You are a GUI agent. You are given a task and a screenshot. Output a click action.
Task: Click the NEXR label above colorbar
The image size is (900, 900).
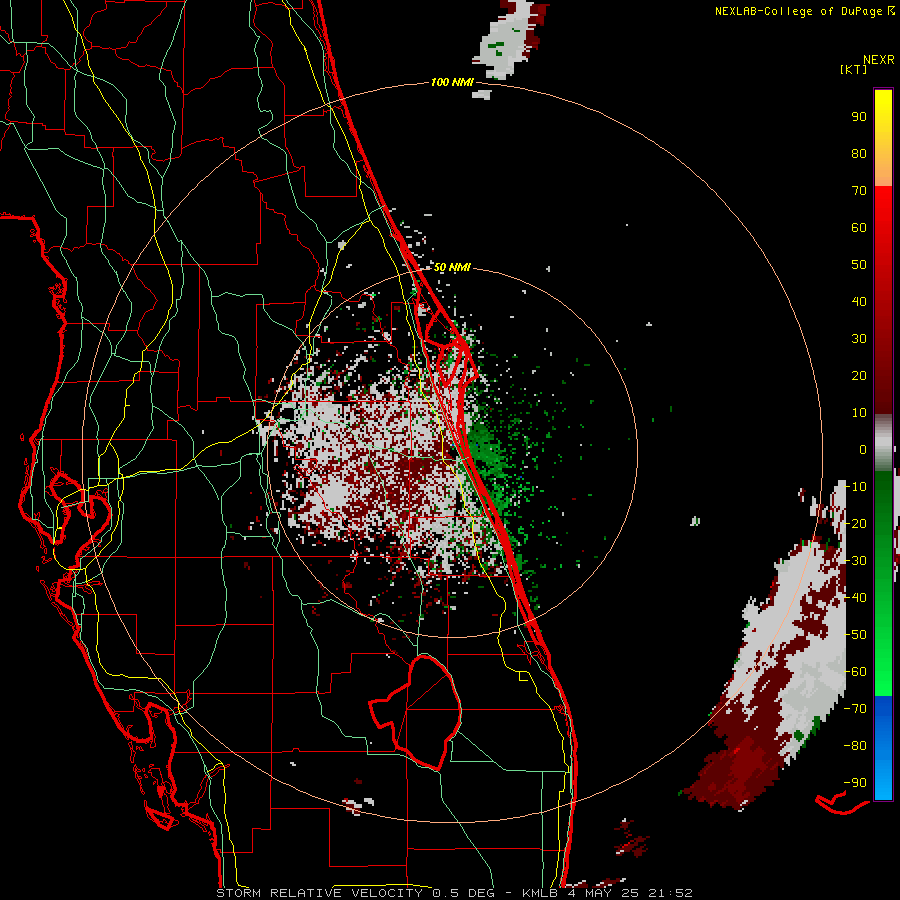click(x=879, y=59)
